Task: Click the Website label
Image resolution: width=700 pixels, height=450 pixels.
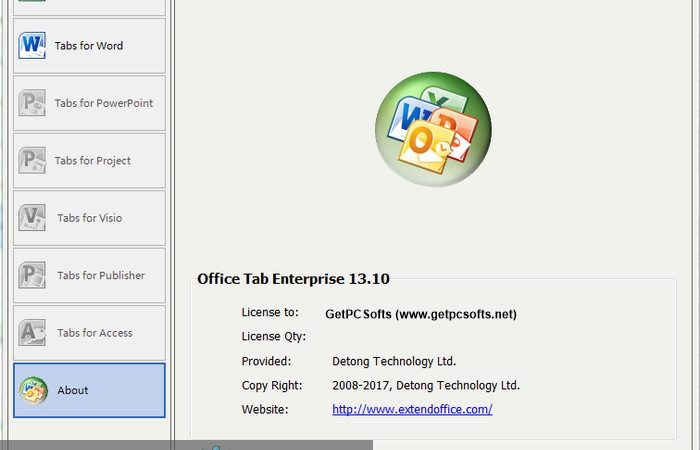Action: point(265,409)
